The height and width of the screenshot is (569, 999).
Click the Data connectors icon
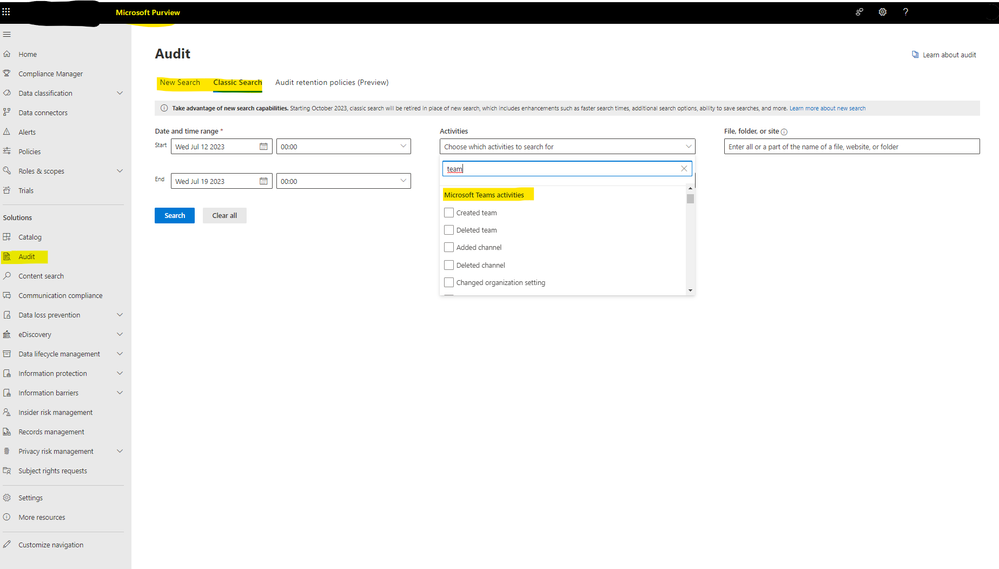pyautogui.click(x=7, y=112)
